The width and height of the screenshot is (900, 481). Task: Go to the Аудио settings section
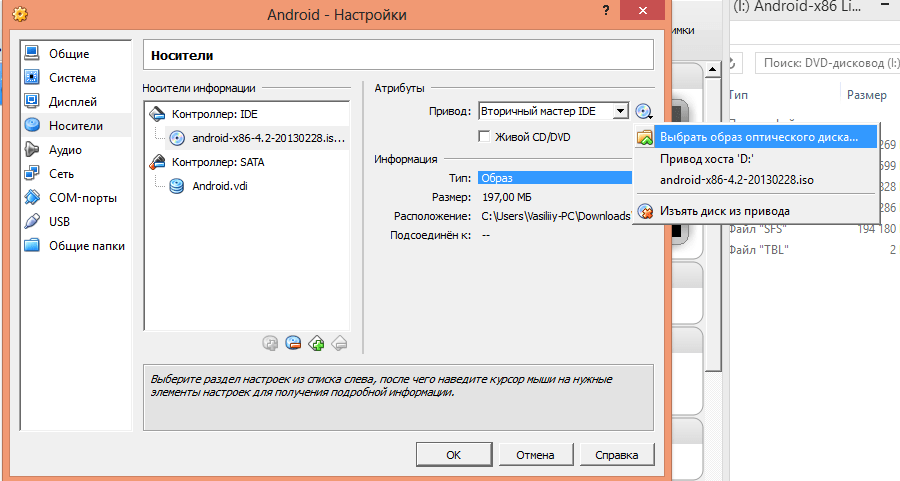tap(65, 149)
